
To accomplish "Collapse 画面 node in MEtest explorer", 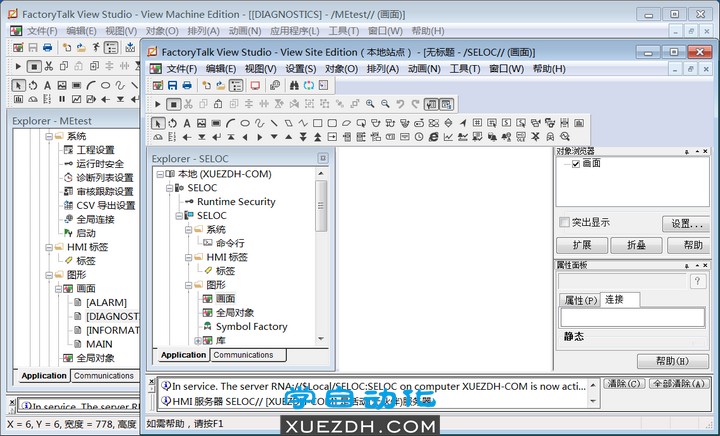I will click(x=58, y=289).
